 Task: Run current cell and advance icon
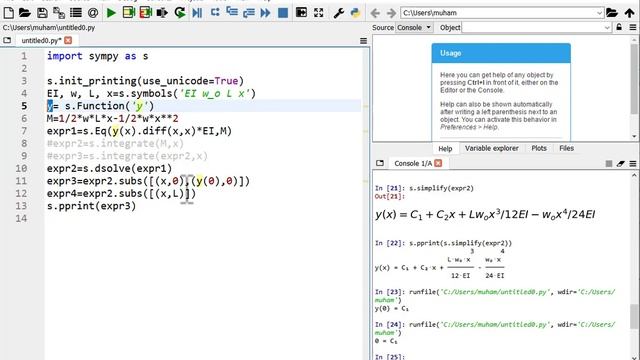145,13
